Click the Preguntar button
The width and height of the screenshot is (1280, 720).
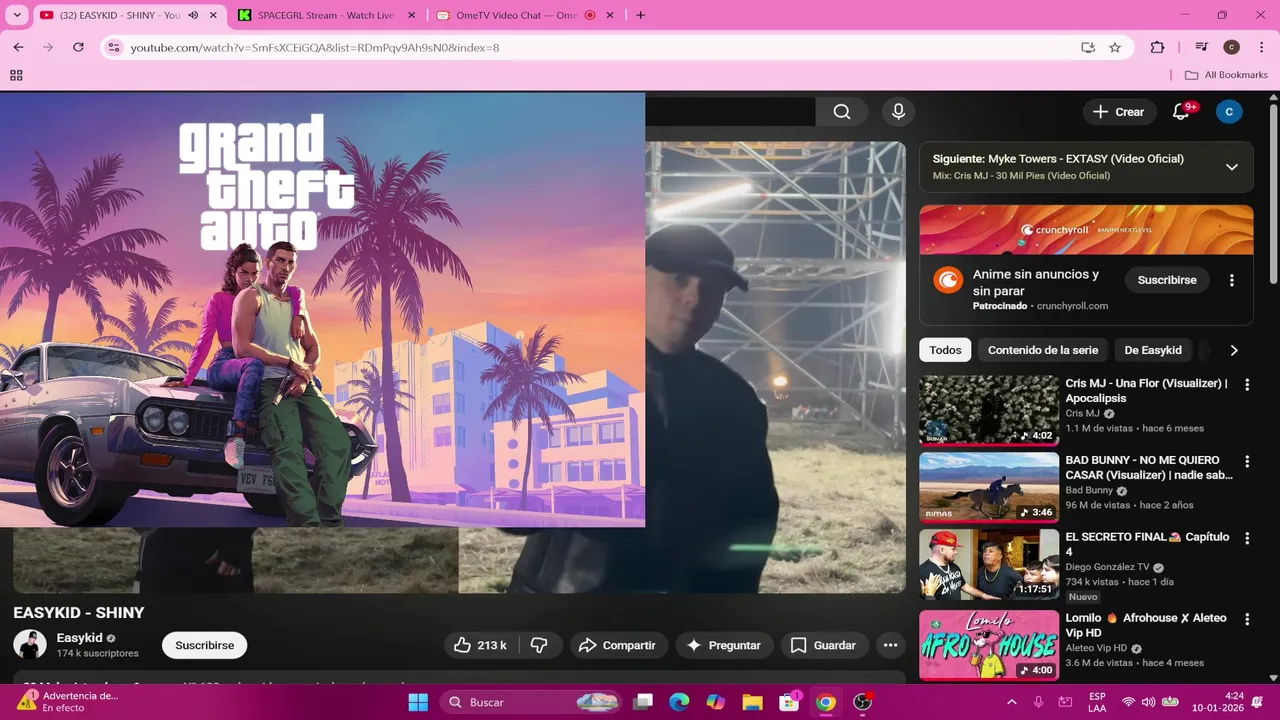point(724,645)
